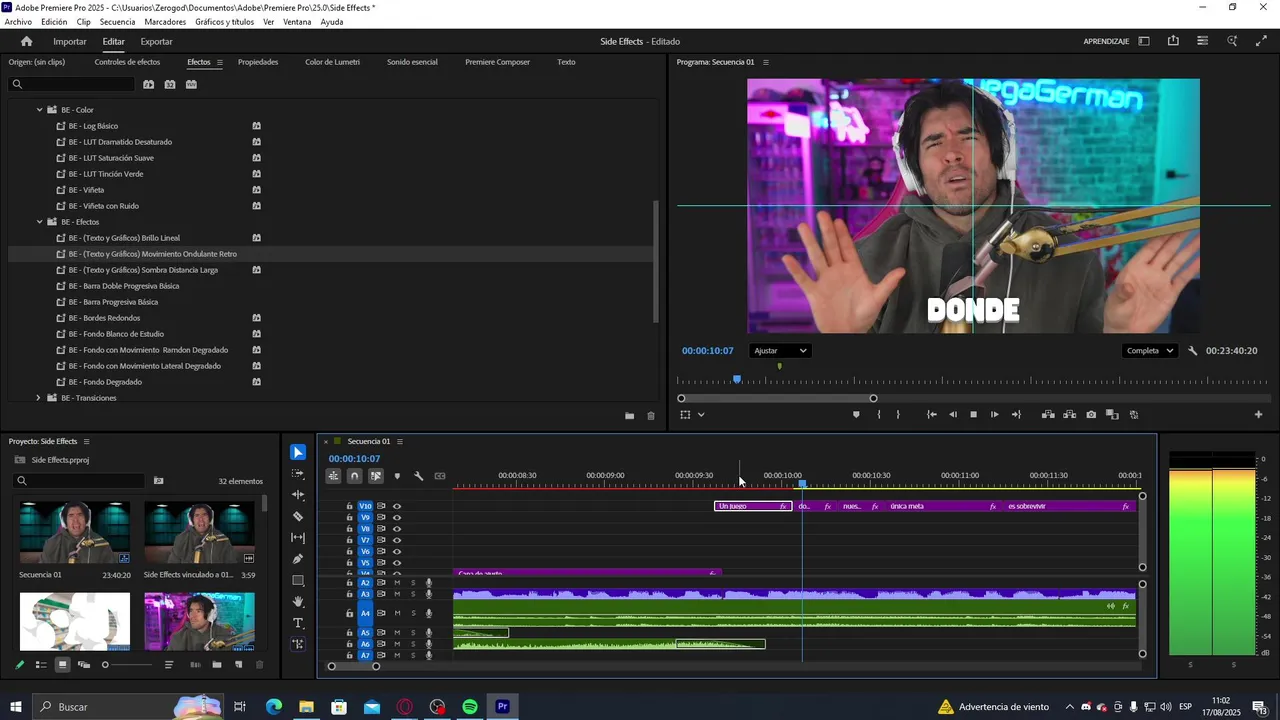Toggle linked selection in timeline

pos(376,476)
